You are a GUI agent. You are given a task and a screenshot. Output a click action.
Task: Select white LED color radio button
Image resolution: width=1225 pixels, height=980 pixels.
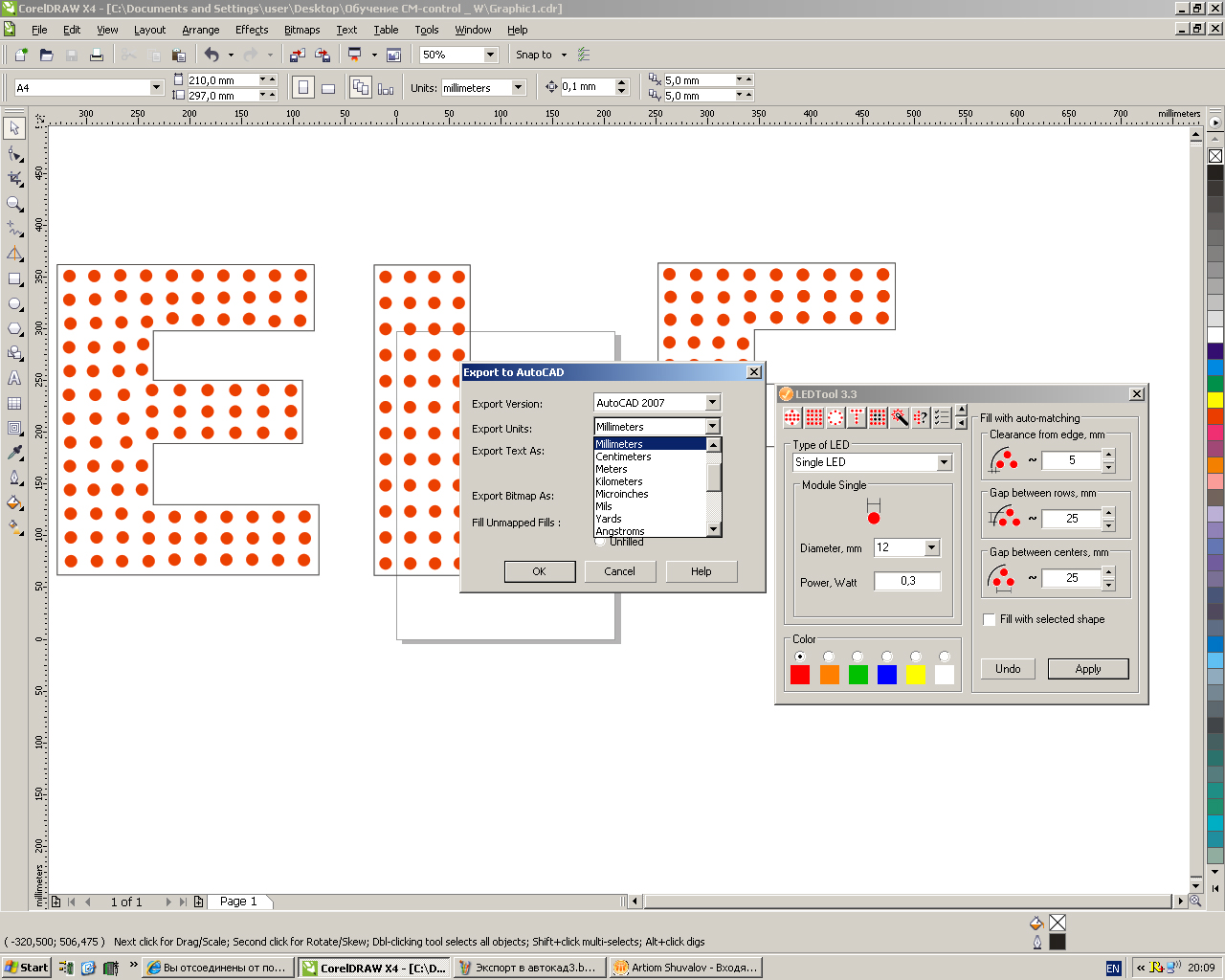tap(945, 657)
